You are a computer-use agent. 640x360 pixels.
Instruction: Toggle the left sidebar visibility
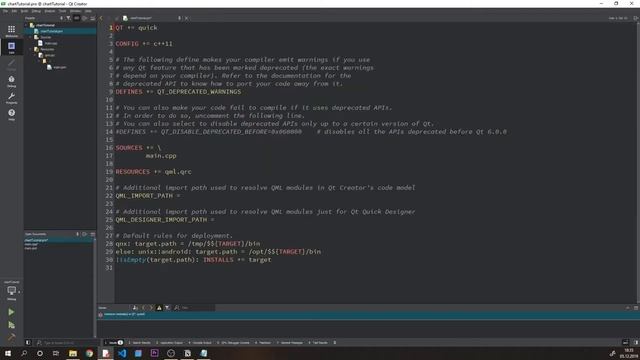point(28,342)
